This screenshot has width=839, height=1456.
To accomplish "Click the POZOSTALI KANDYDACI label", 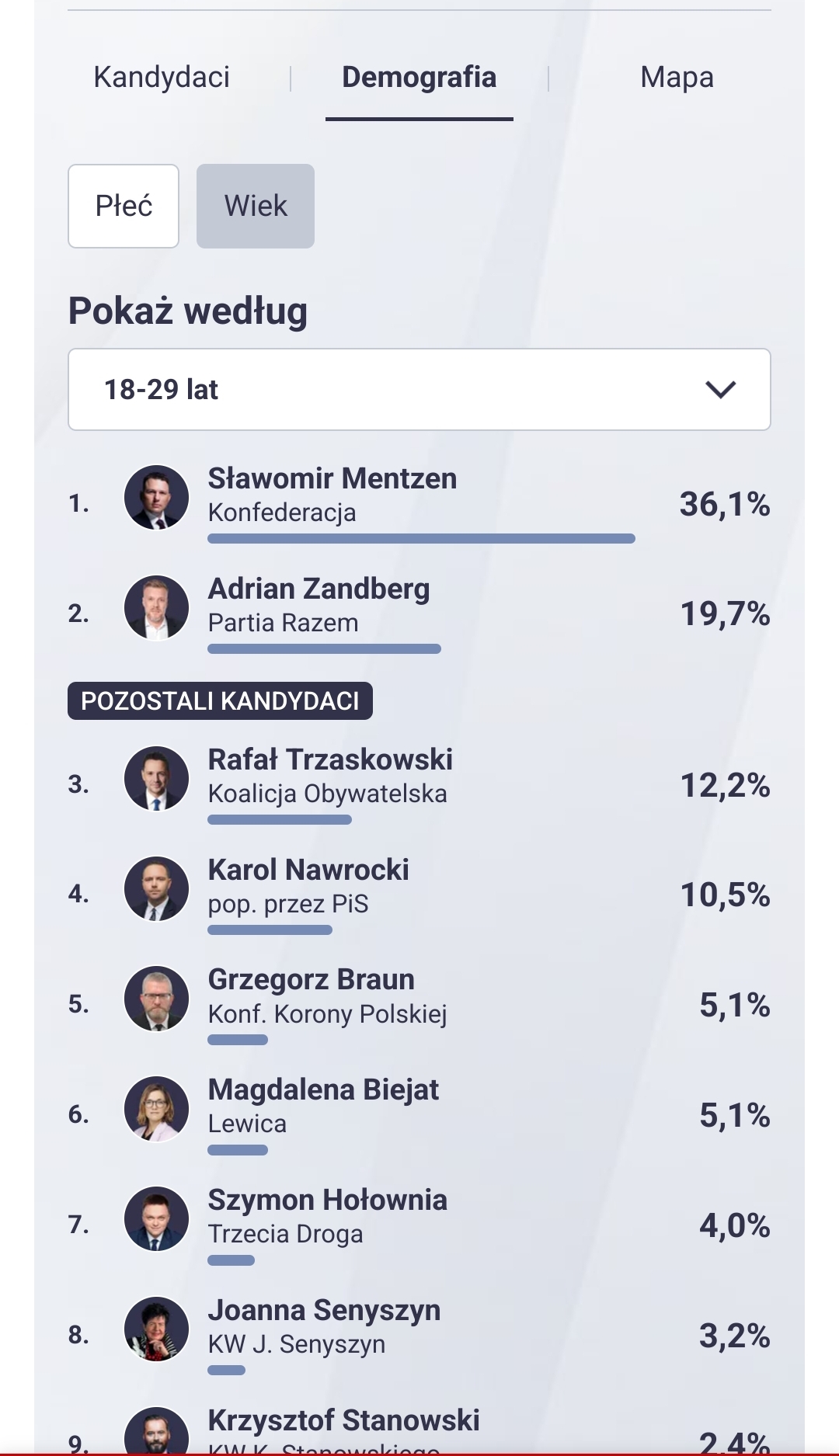I will coord(220,701).
